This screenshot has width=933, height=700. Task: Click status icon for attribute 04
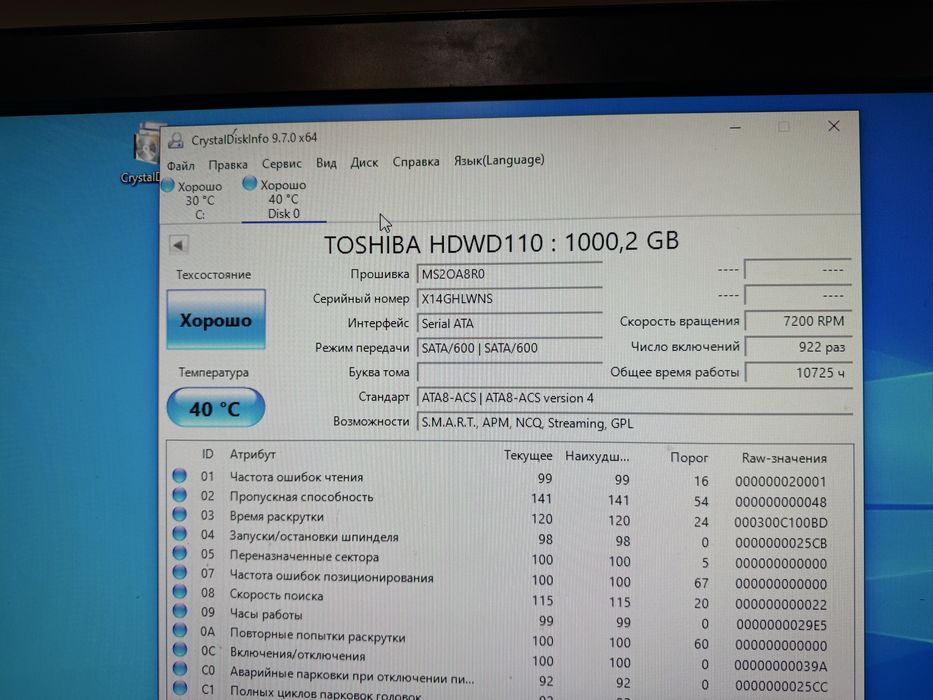click(x=179, y=534)
